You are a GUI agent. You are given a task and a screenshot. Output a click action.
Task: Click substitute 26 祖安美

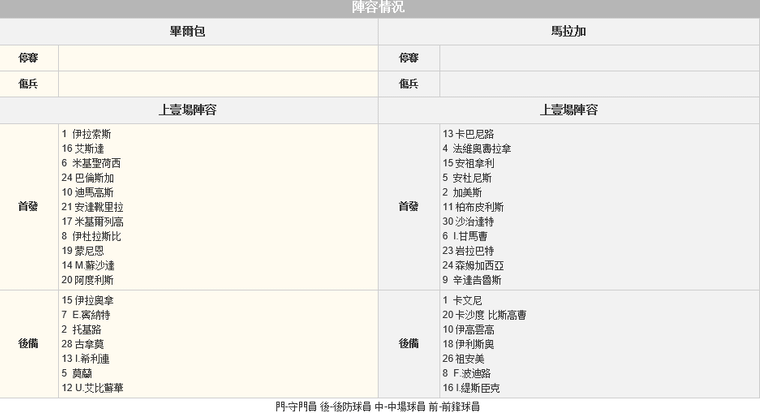click(x=463, y=359)
